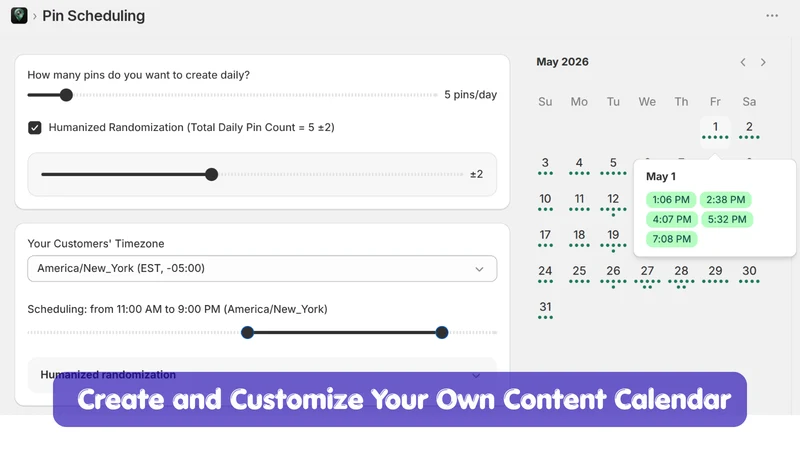Click the app logo icon beside Pin Scheduling
The width and height of the screenshot is (800, 450).
pyautogui.click(x=19, y=15)
